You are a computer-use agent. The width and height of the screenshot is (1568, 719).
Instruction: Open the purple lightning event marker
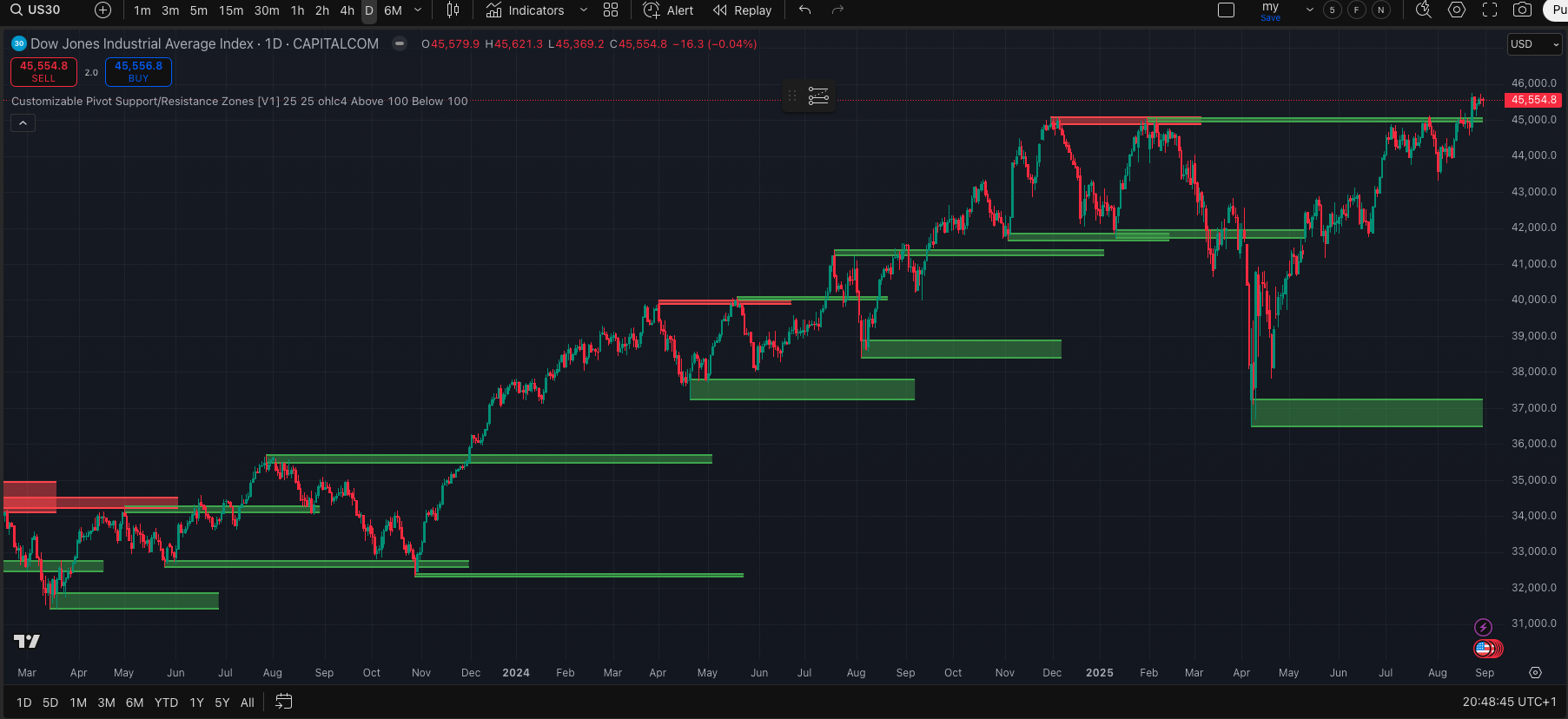(x=1484, y=627)
